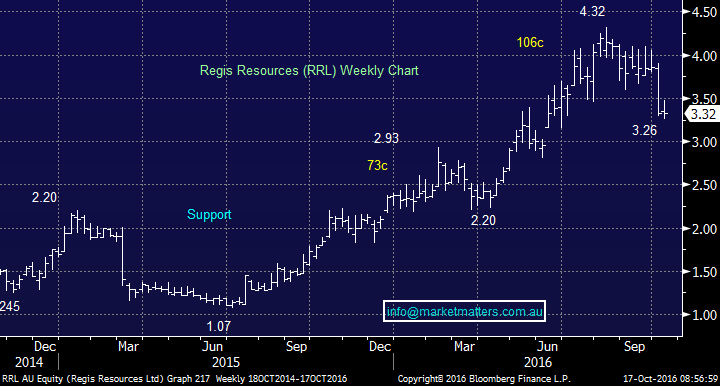Image resolution: width=720 pixels, height=386 pixels.
Task: Click the 3.50 y-axis price level
Action: coord(704,99)
